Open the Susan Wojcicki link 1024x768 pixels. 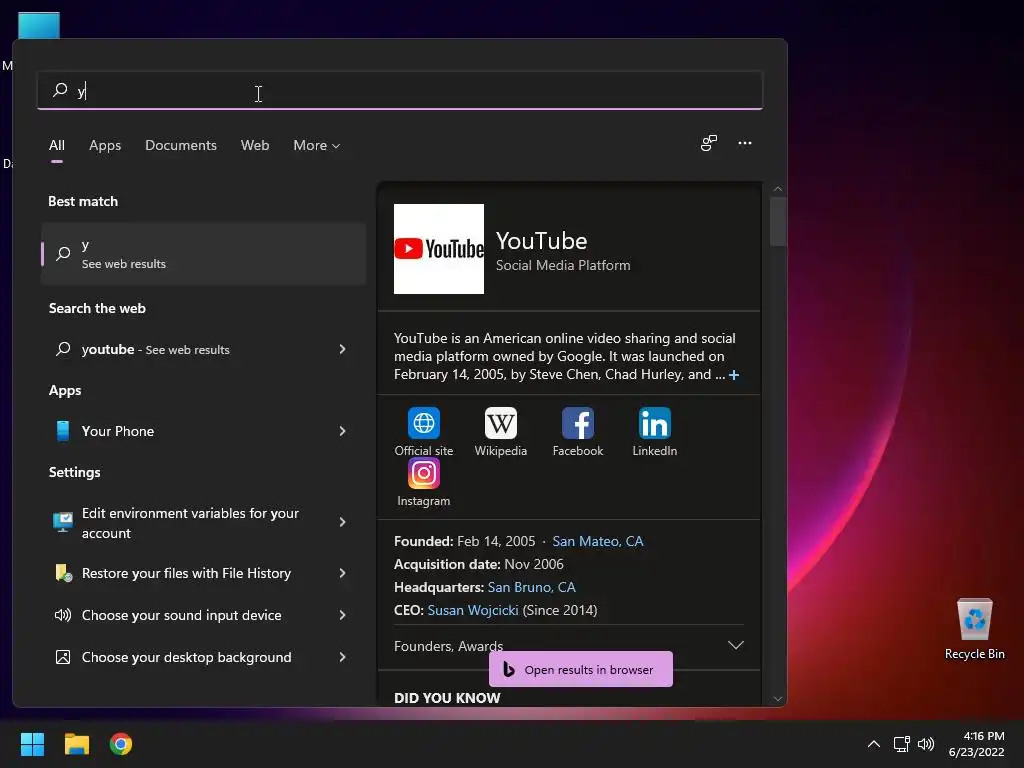[x=473, y=610]
